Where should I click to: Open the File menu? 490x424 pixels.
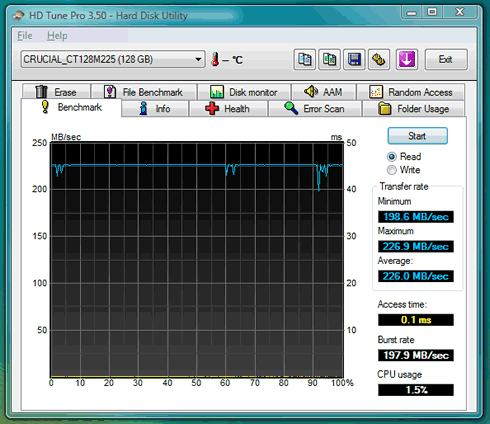tap(25, 36)
